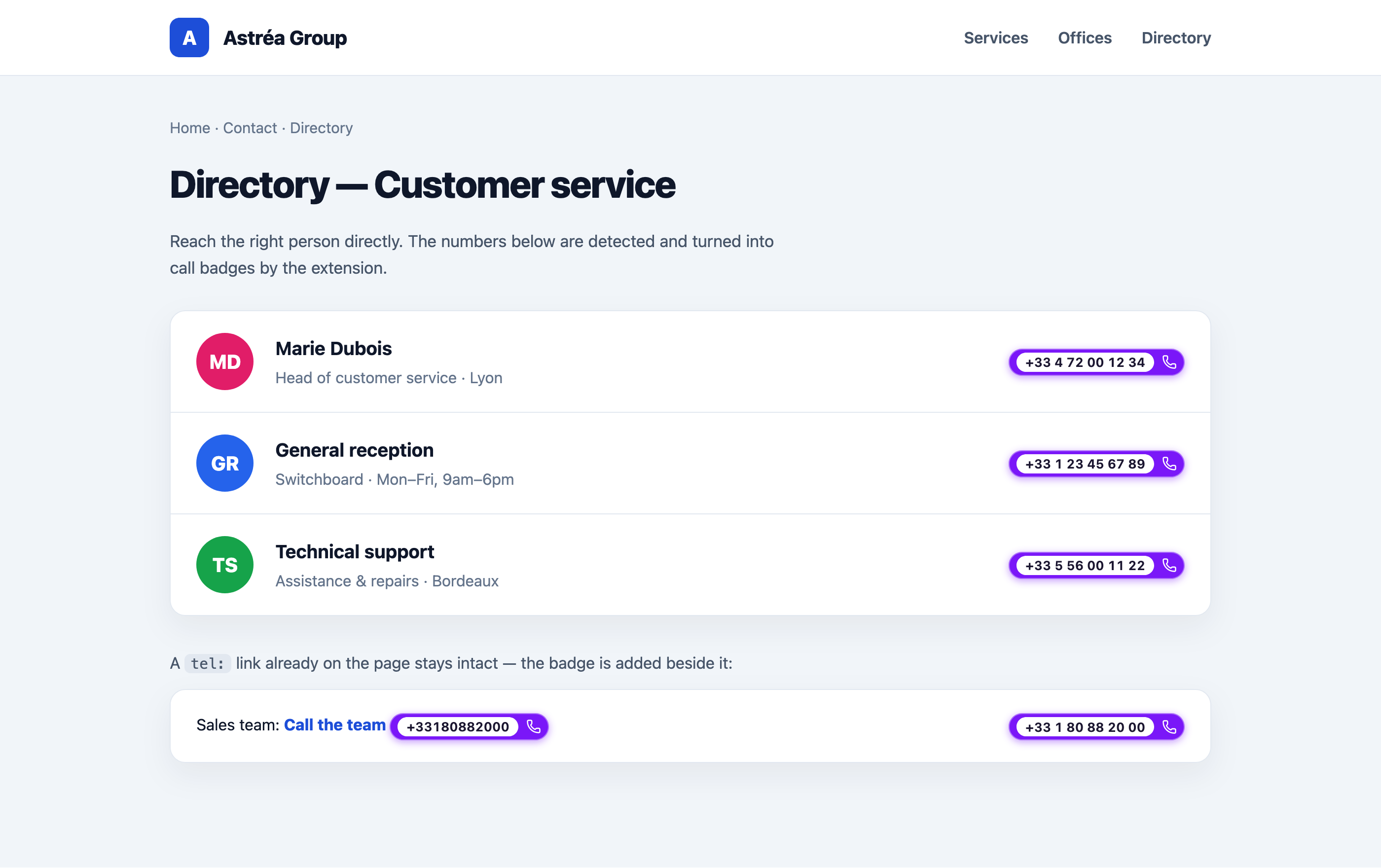This screenshot has height=868, width=1381.
Task: Click phone icon beside +33180882000 badge
Action: coord(533,726)
